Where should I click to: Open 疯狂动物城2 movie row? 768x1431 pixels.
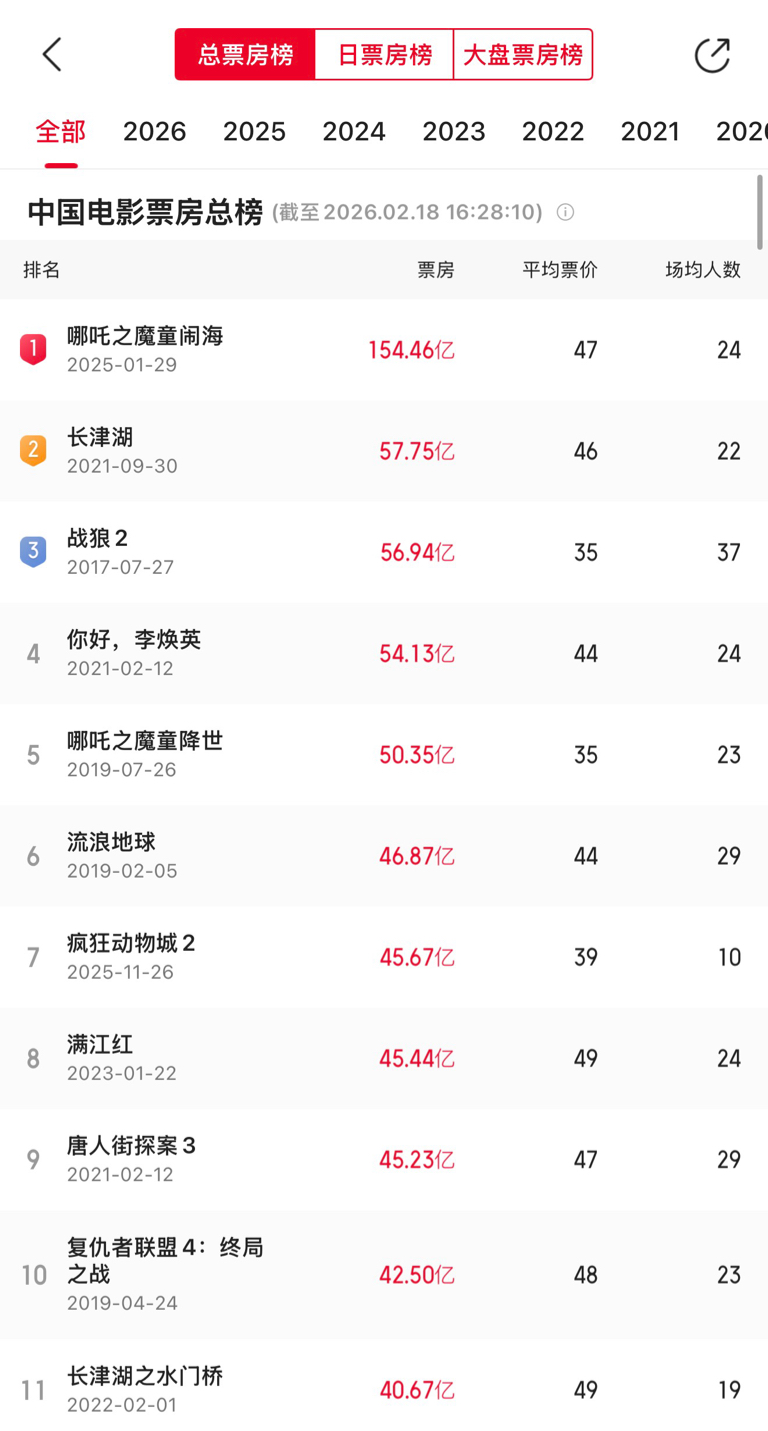tap(131, 944)
